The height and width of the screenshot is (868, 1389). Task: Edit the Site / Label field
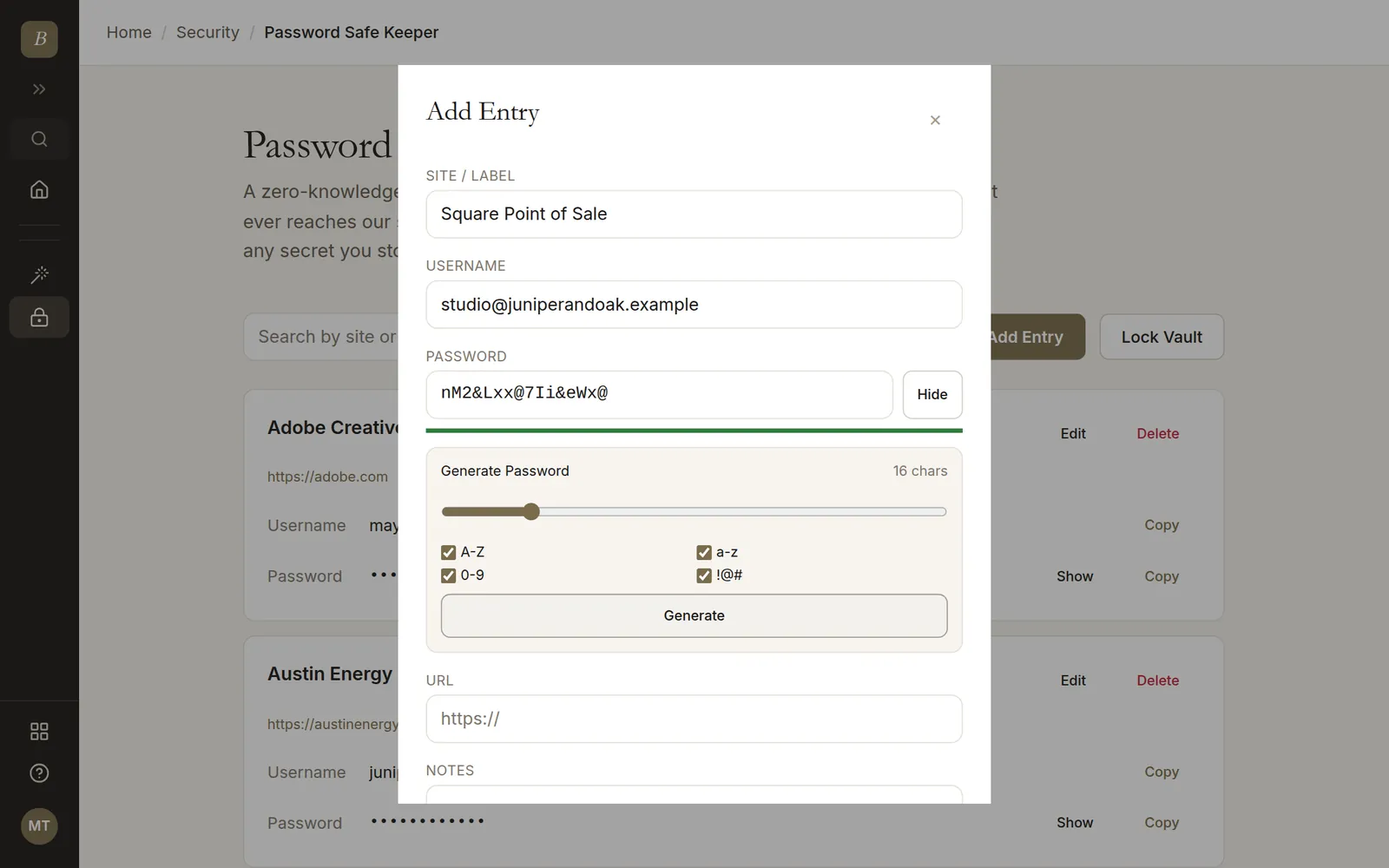(x=694, y=214)
